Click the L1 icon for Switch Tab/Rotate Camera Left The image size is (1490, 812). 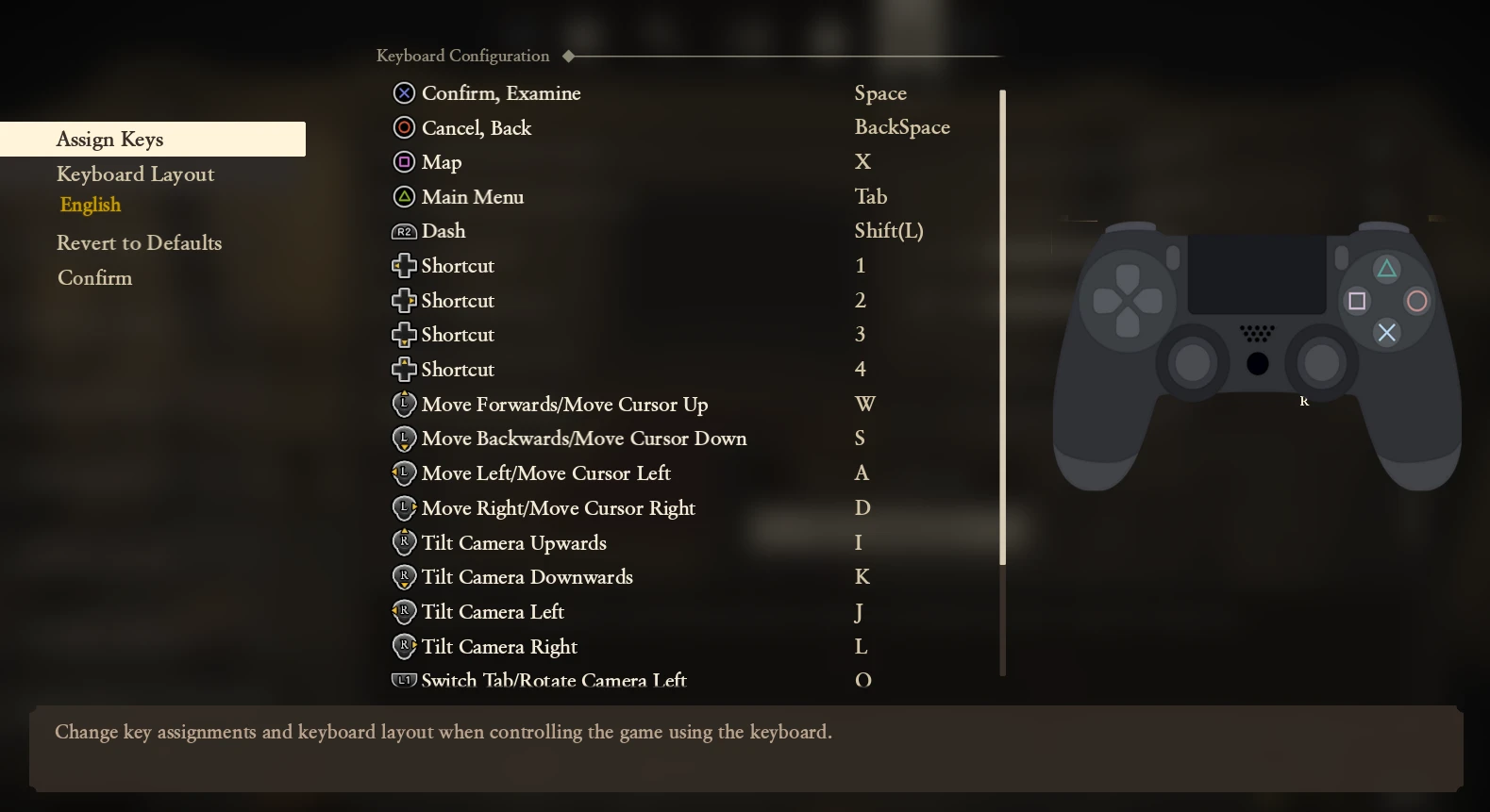tap(404, 680)
